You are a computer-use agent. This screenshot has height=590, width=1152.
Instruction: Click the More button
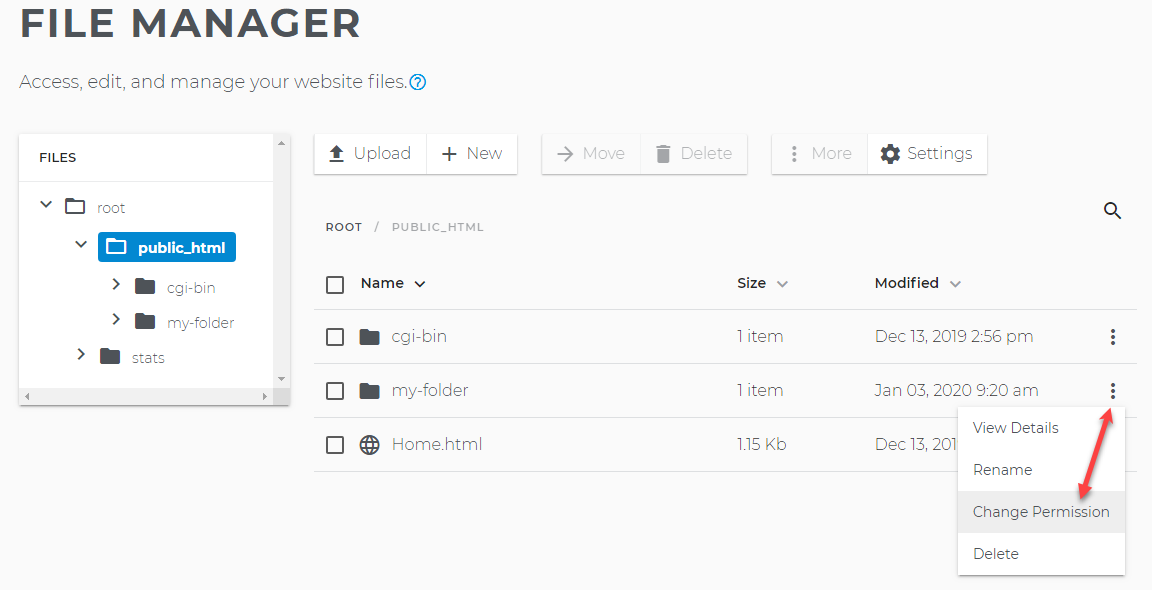pyautogui.click(x=818, y=153)
